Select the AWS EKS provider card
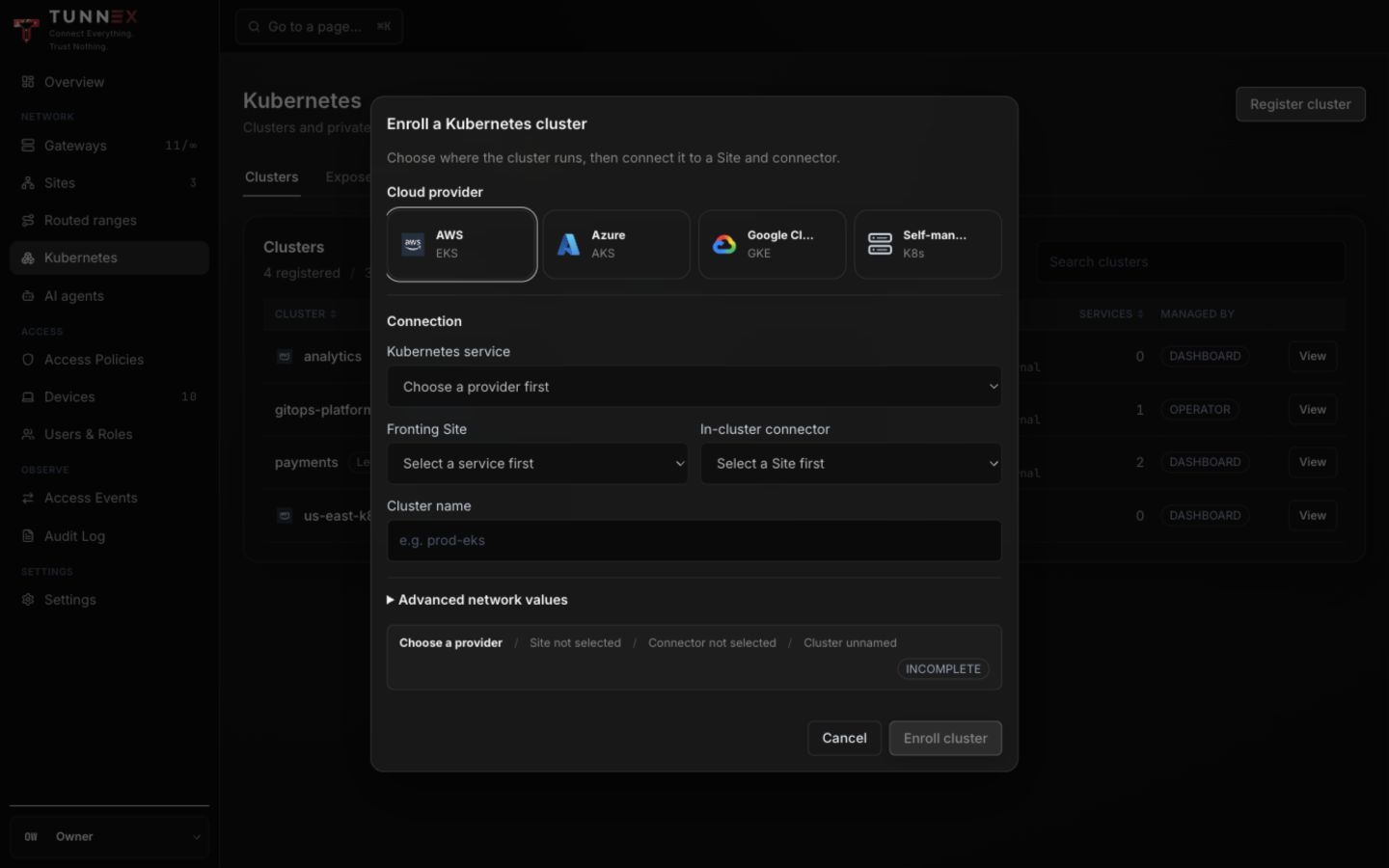The image size is (1389, 868). pos(462,245)
